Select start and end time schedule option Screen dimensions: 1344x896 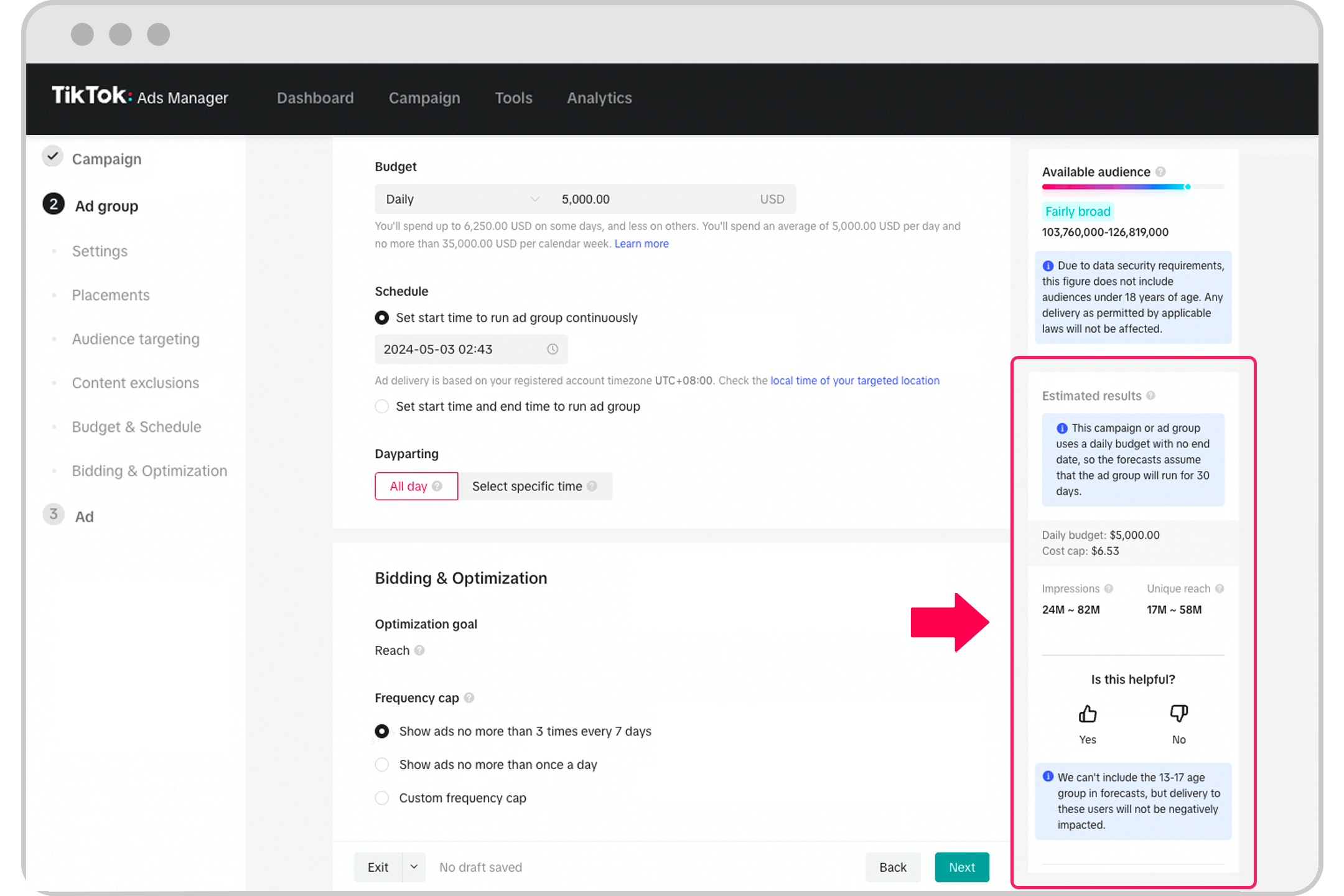tap(382, 406)
